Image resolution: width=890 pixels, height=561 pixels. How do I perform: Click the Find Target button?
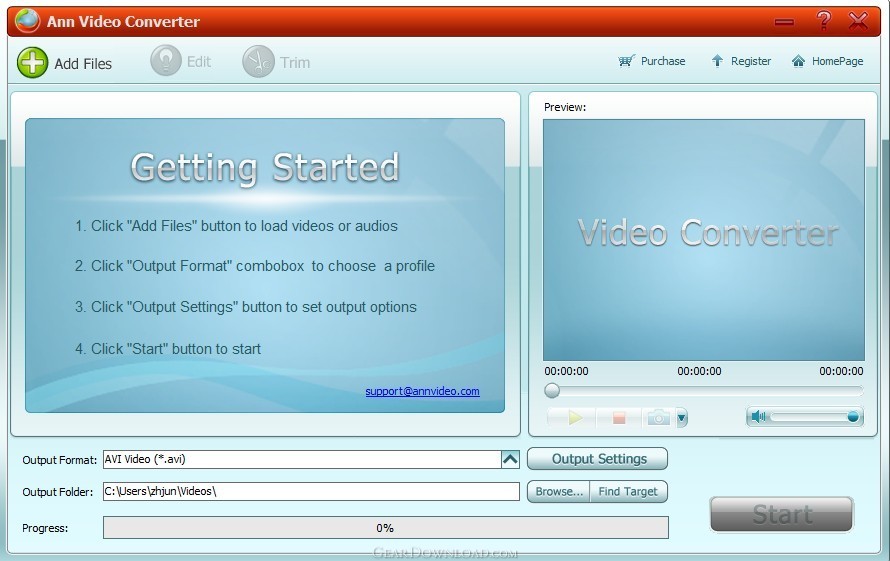[x=628, y=492]
